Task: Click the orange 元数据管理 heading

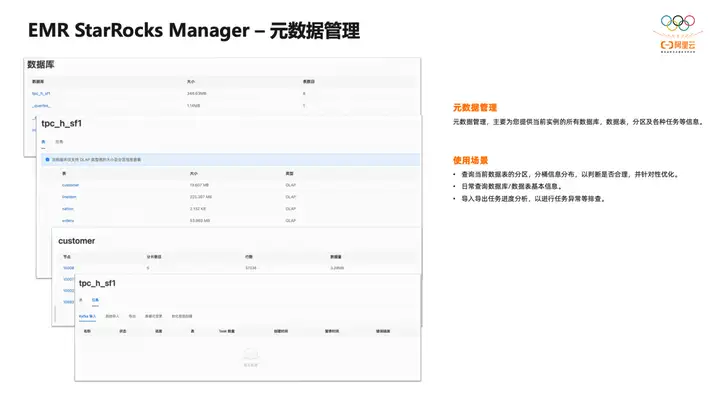Action: [475, 108]
